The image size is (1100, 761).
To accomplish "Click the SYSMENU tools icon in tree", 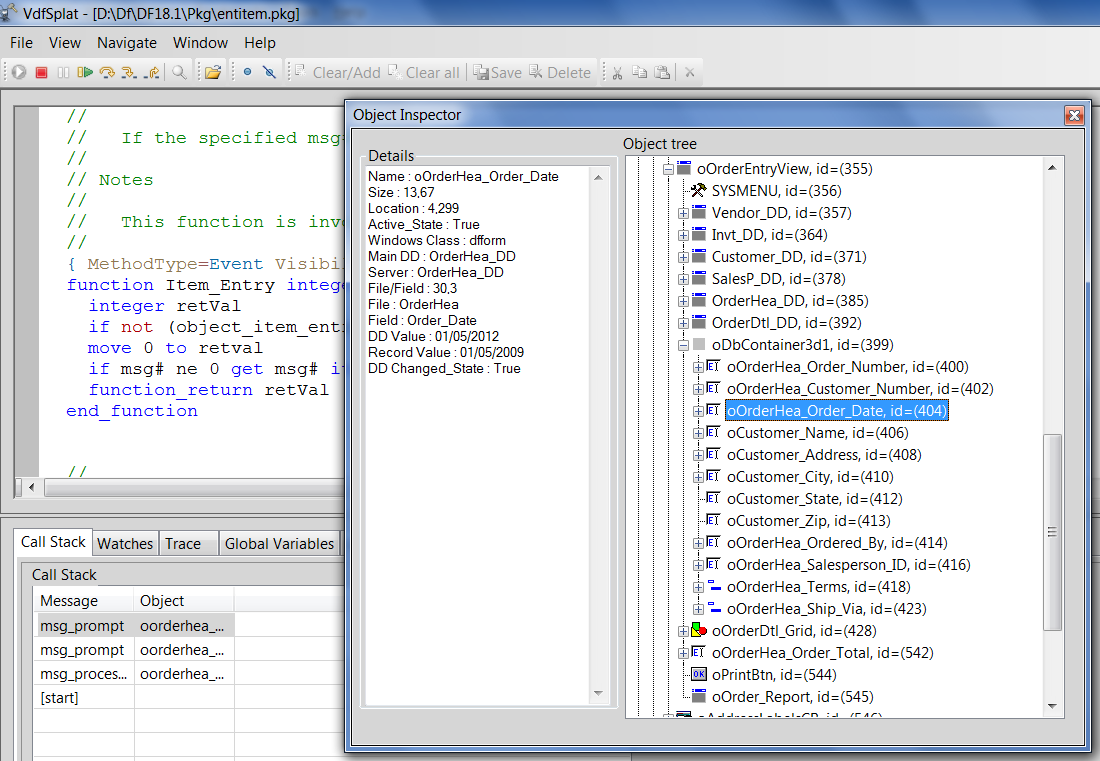I will [x=699, y=191].
